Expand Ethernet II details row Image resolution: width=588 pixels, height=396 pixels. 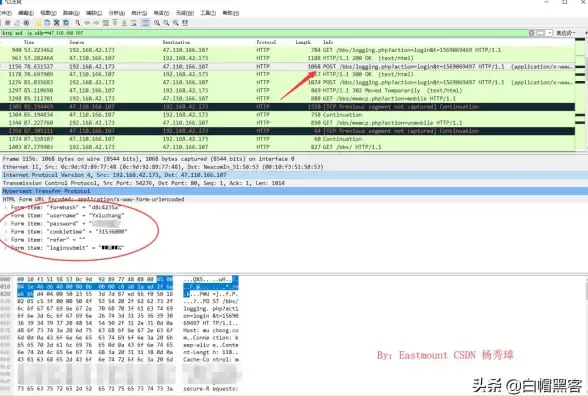[x=294, y=167]
